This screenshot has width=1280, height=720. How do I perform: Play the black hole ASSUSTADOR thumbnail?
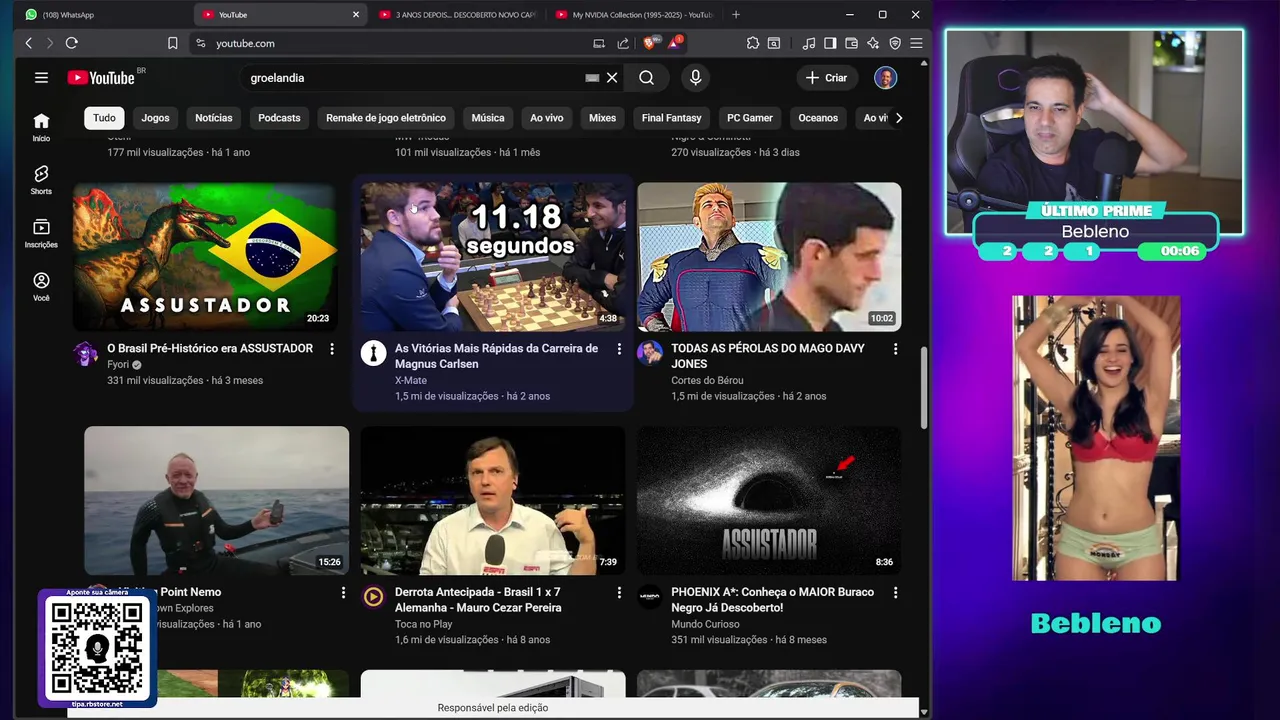tap(769, 500)
